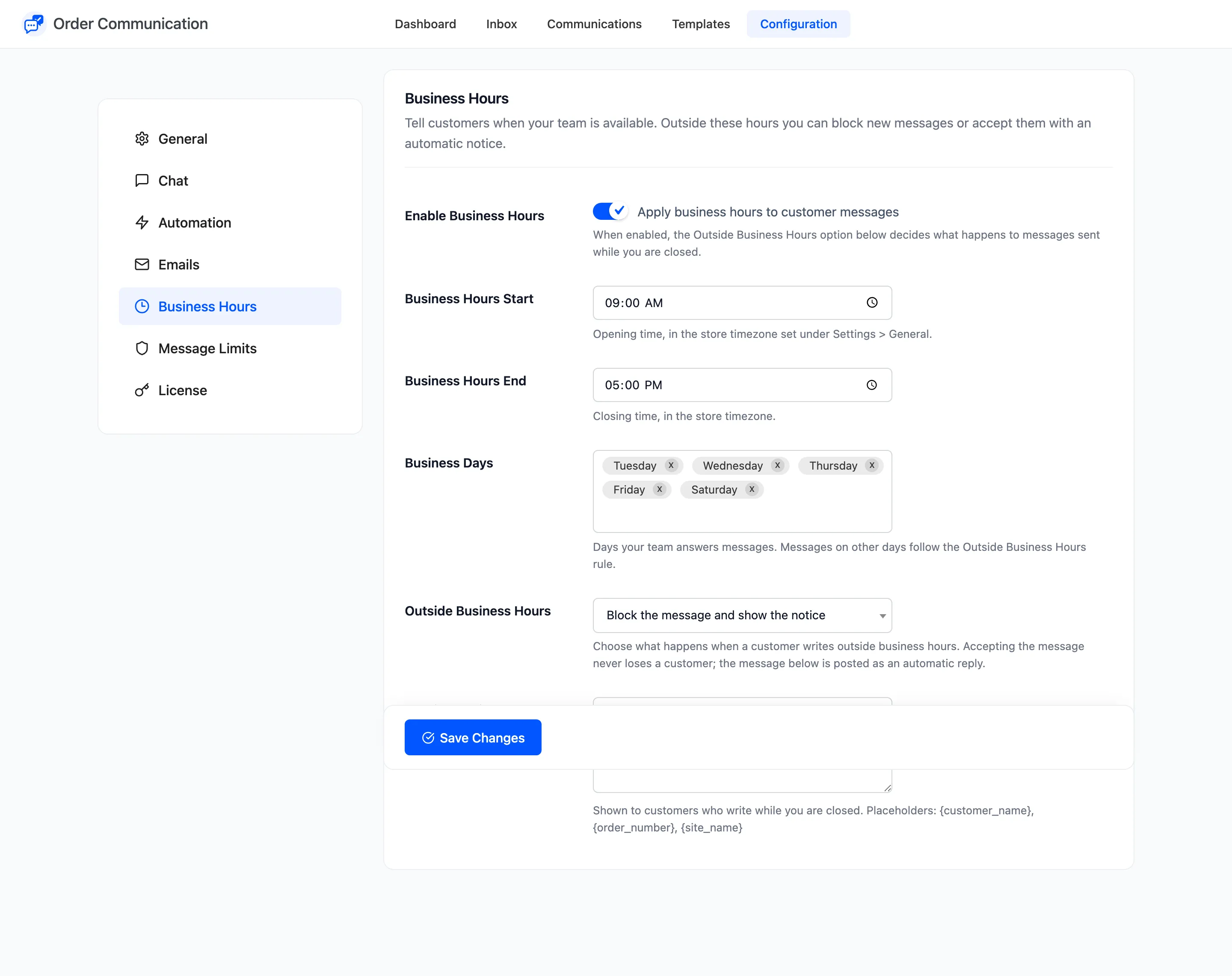Open the Outside Business Hours dropdown
The height and width of the screenshot is (976, 1232).
tap(742, 615)
